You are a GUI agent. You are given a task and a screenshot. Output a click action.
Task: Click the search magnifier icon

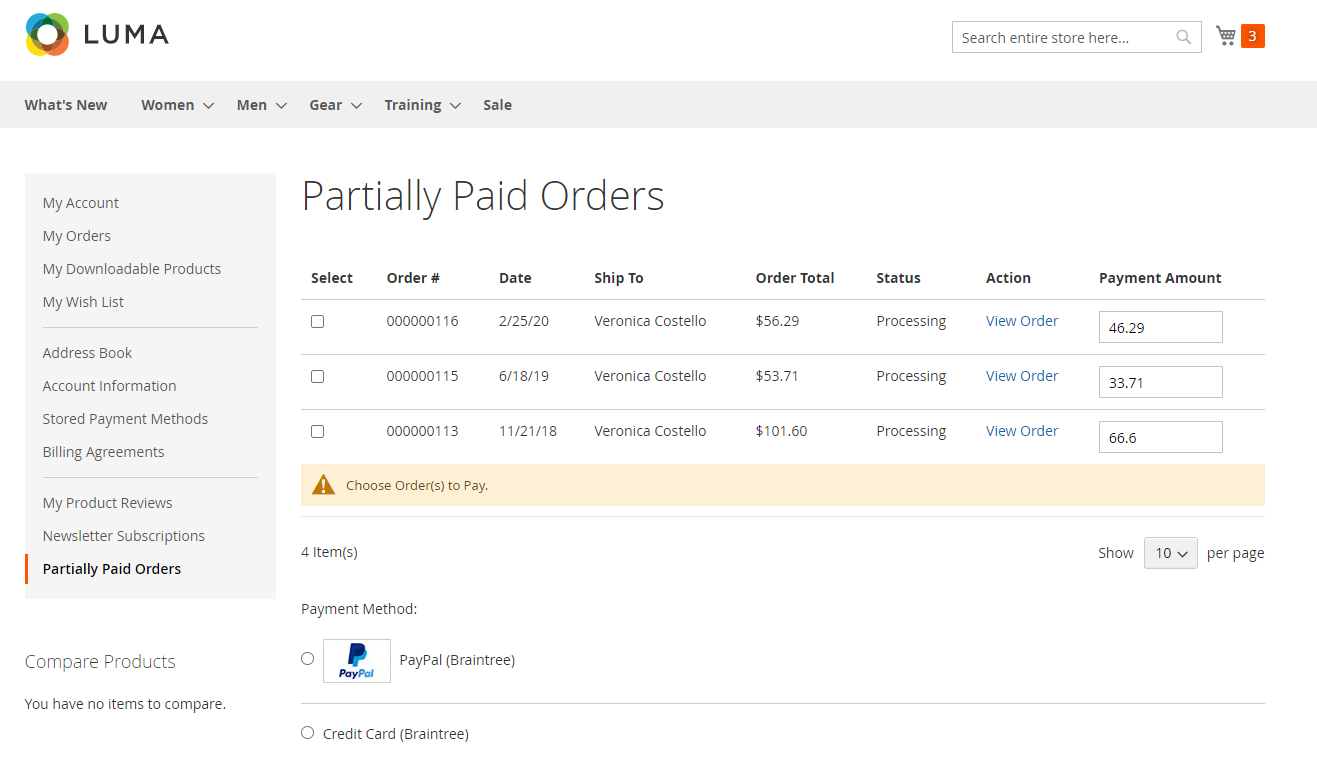[1183, 37]
